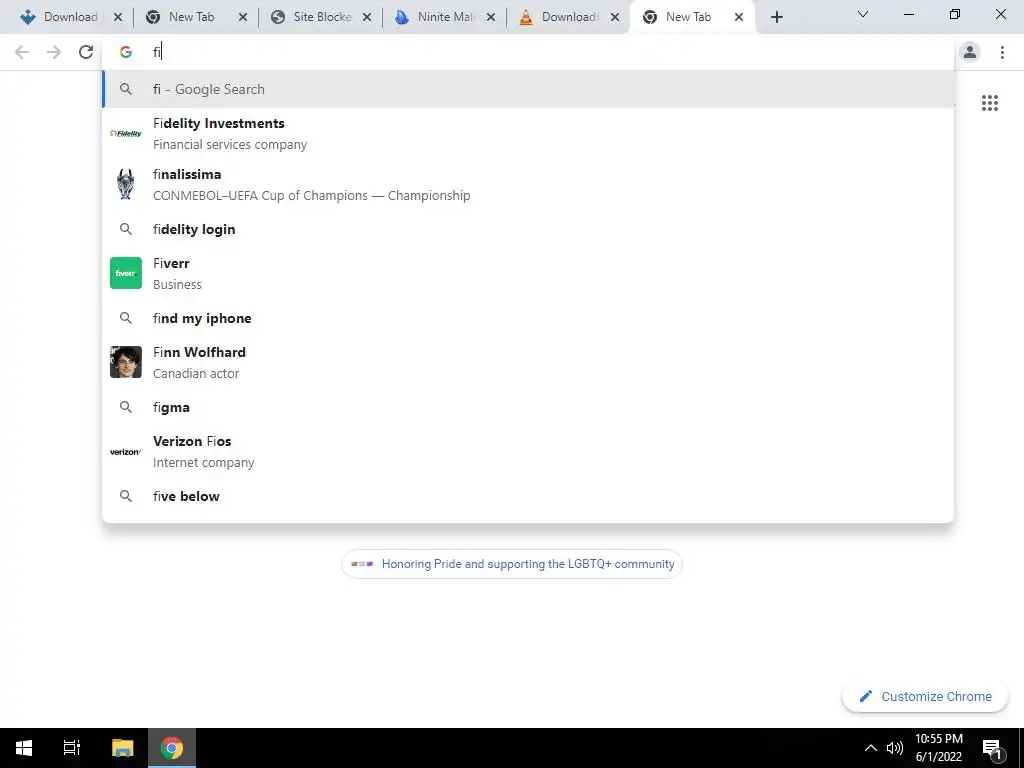Open Task View on the taskbar
This screenshot has width=1024, height=768.
[72, 748]
